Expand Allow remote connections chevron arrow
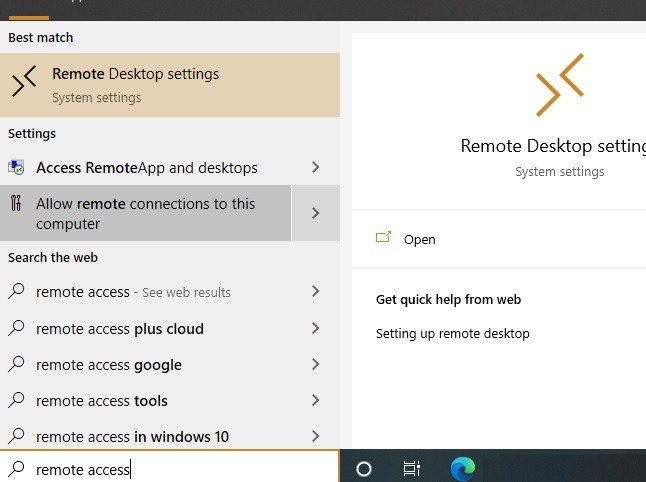Viewport: 646px width, 482px height. point(316,213)
